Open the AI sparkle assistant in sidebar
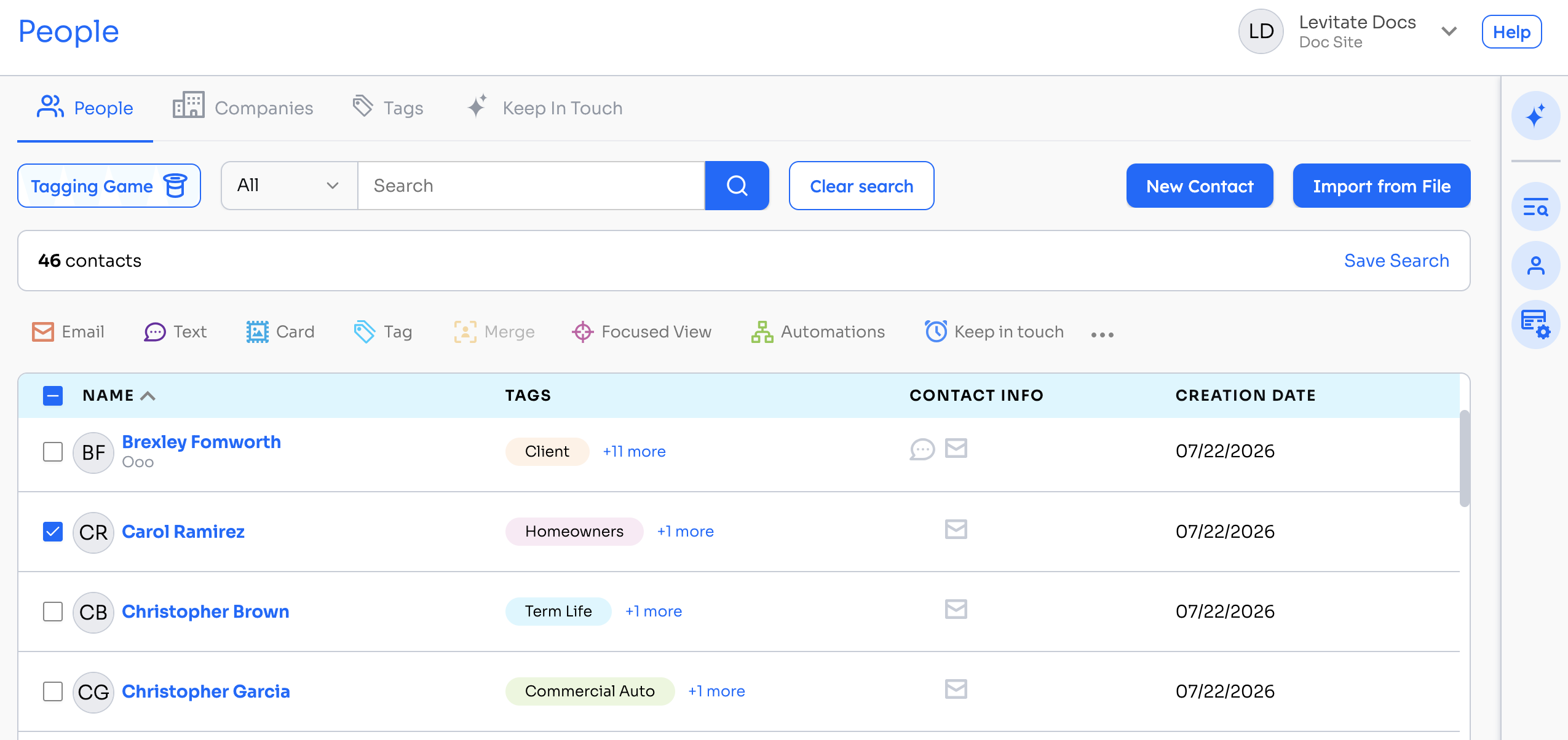 tap(1535, 116)
